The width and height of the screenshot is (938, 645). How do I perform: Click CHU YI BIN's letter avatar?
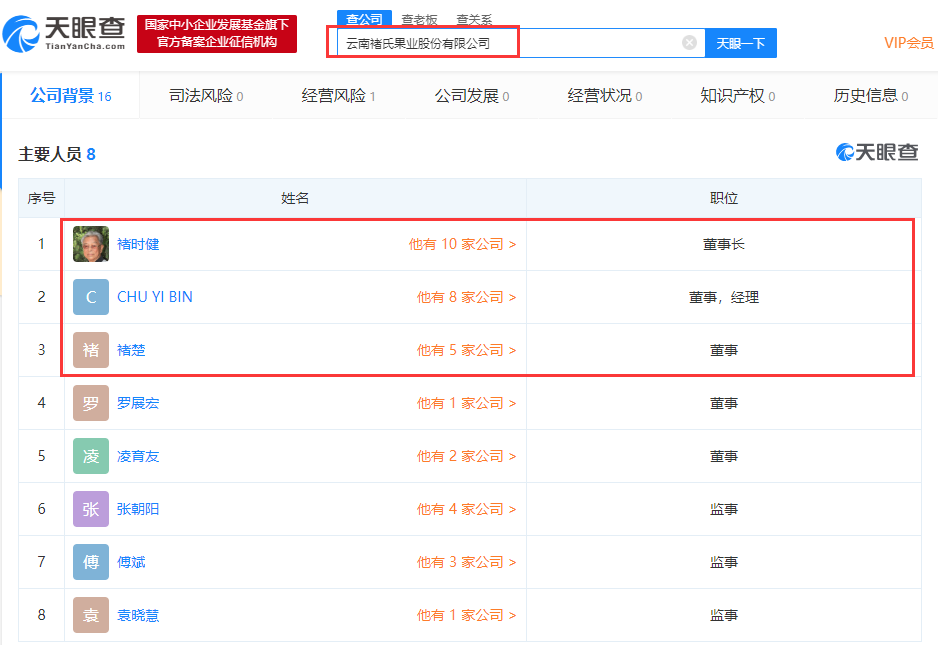pyautogui.click(x=90, y=296)
